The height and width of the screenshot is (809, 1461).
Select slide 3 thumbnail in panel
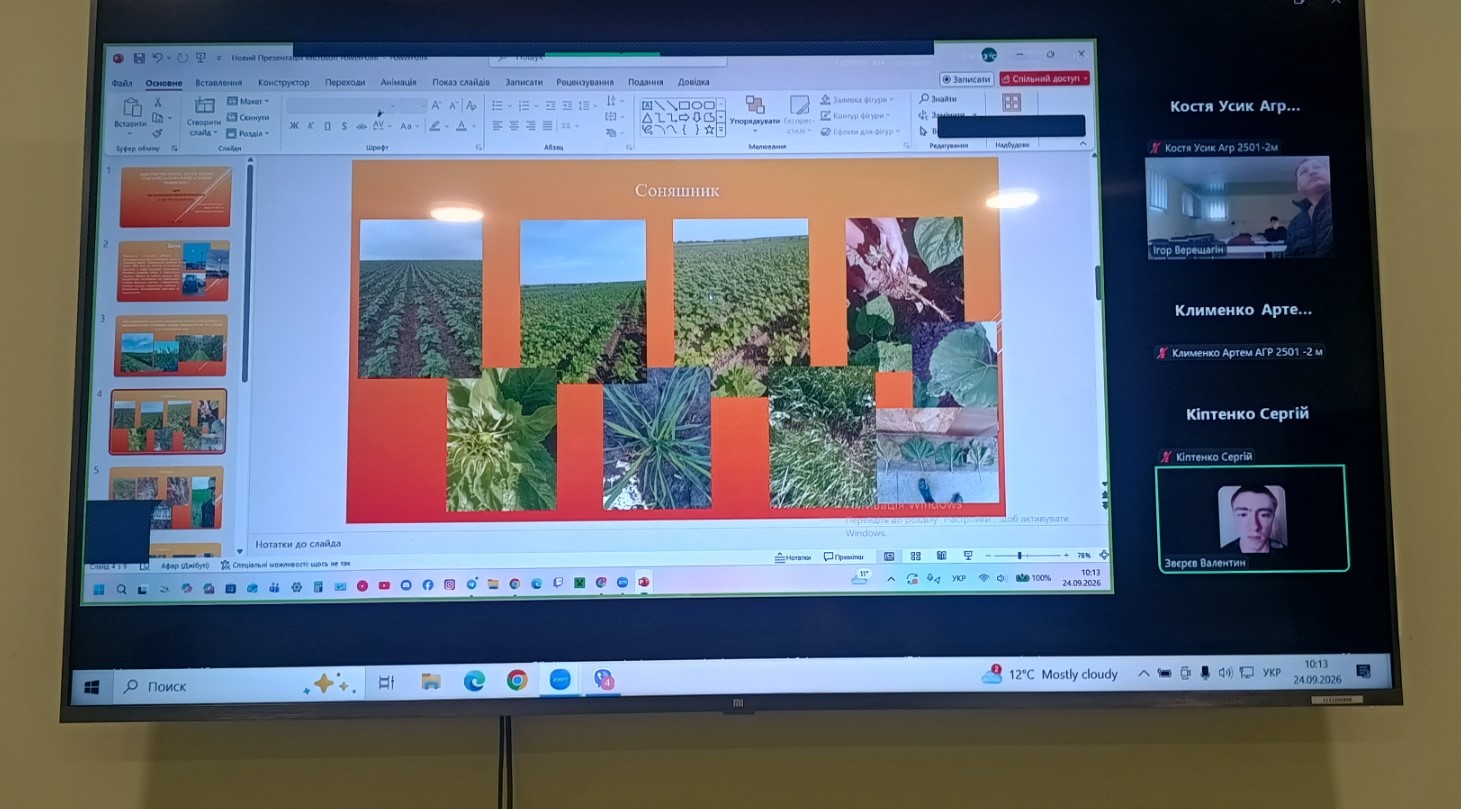[172, 344]
